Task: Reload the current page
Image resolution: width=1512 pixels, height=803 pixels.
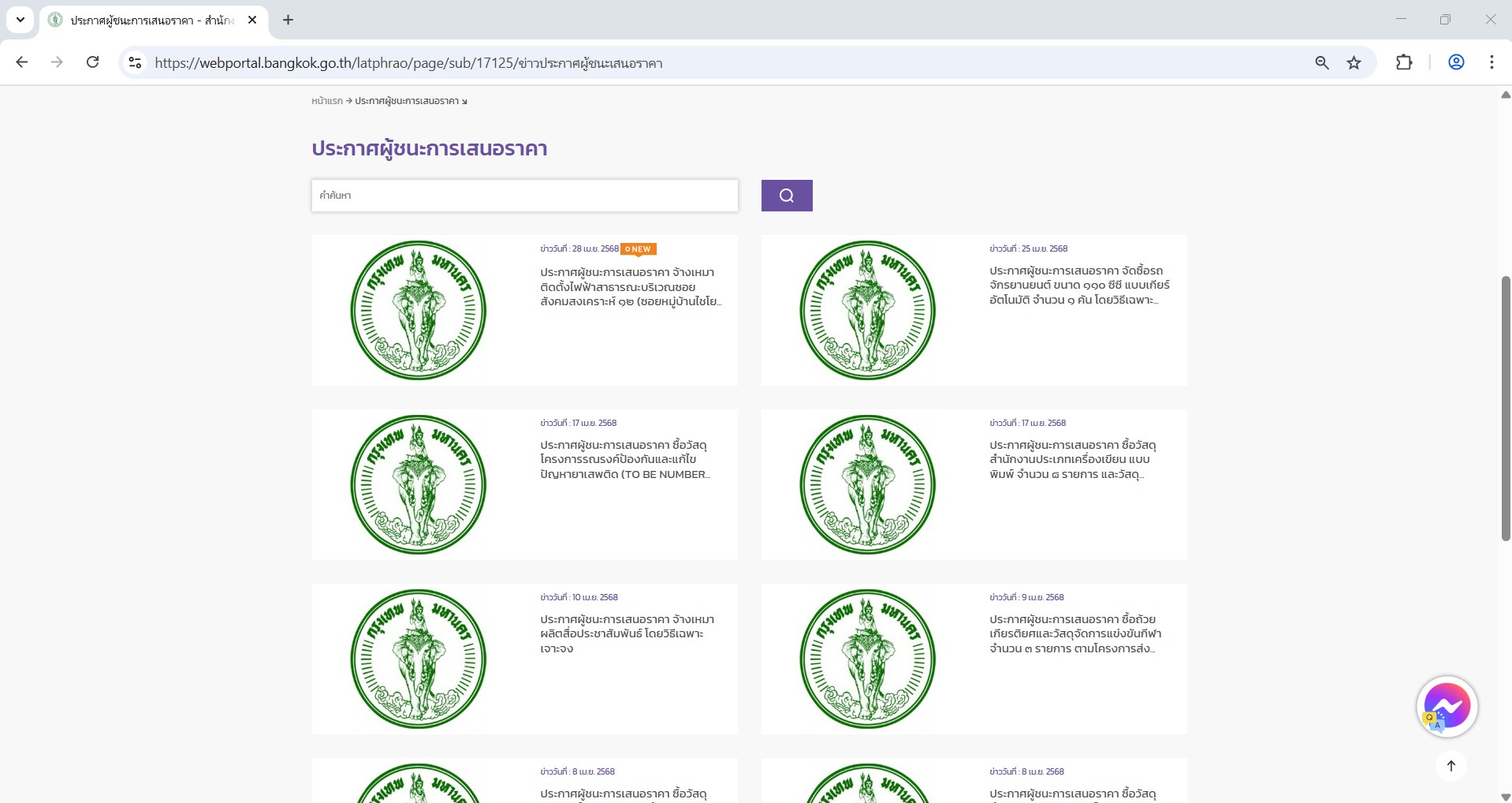Action: [x=92, y=62]
